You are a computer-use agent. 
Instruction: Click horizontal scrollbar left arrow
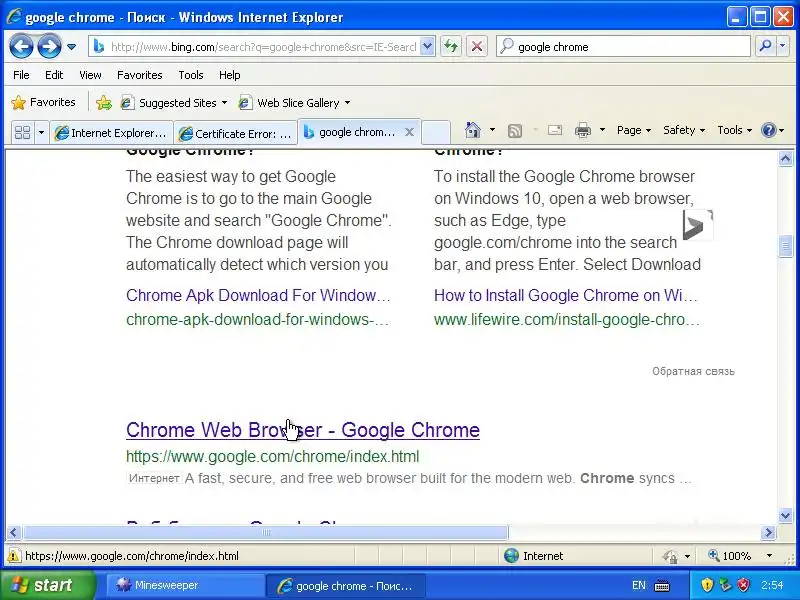point(13,533)
